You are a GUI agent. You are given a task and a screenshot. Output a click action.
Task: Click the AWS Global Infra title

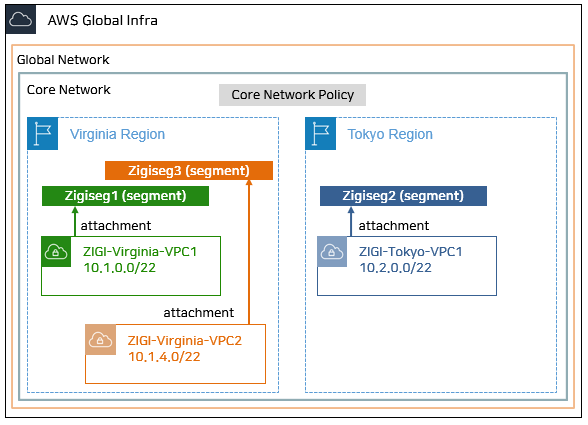click(102, 20)
